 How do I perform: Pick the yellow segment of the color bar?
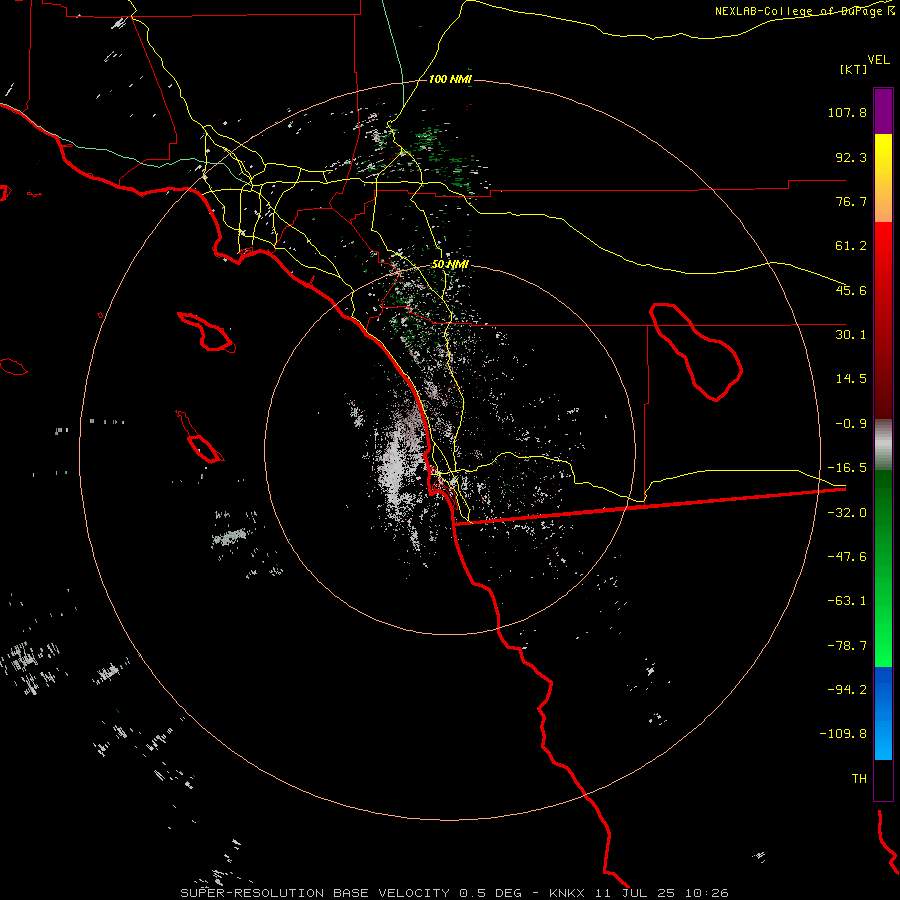coord(883,178)
